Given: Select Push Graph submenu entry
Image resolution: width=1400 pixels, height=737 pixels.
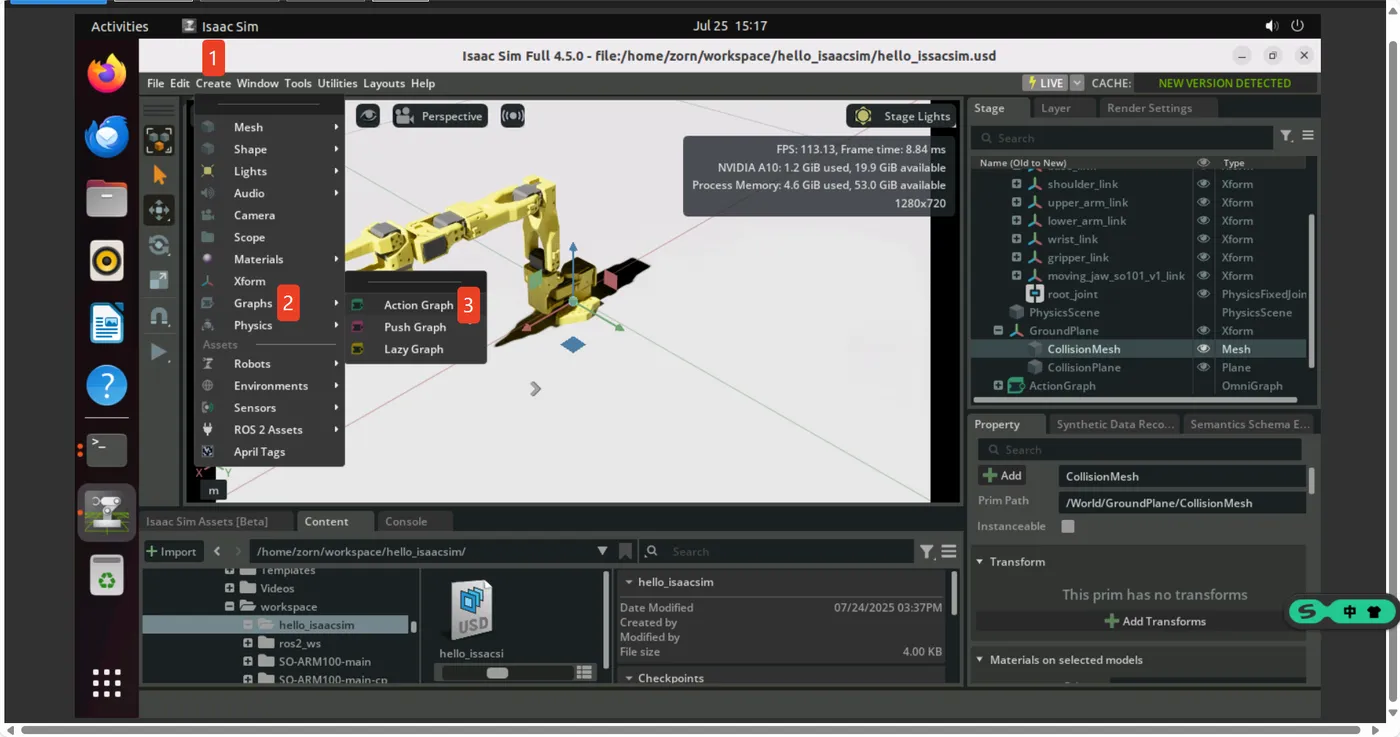Looking at the screenshot, I should (416, 327).
